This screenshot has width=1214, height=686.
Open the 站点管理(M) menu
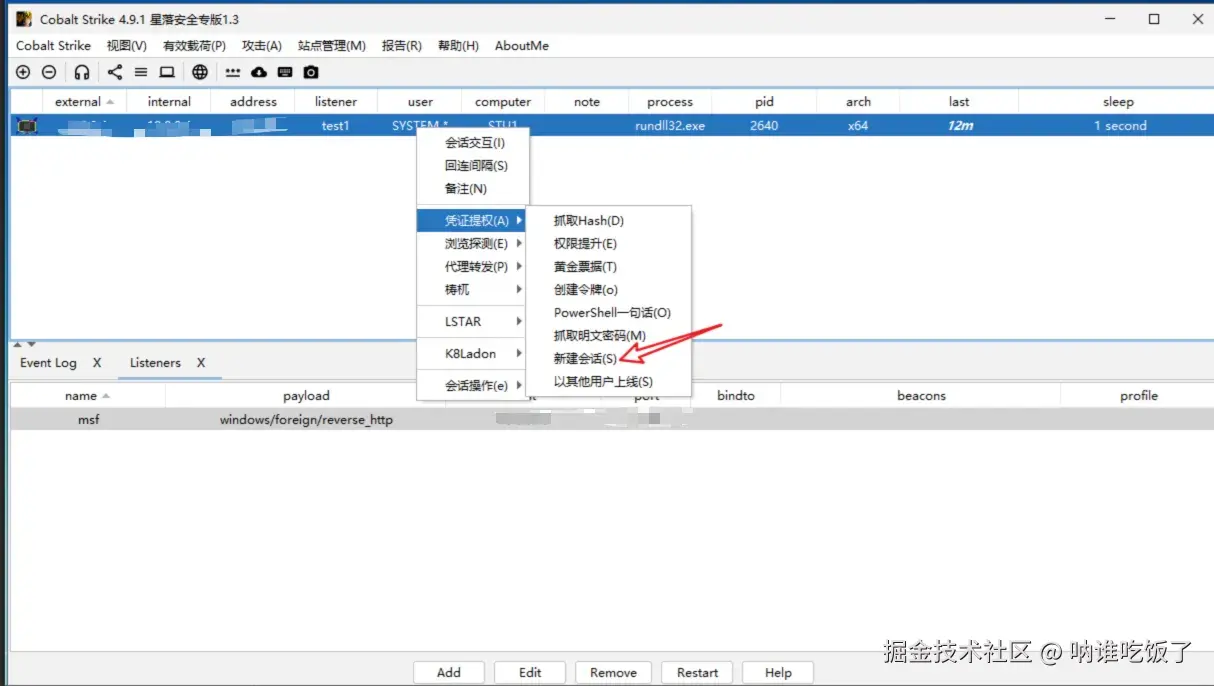pos(332,46)
